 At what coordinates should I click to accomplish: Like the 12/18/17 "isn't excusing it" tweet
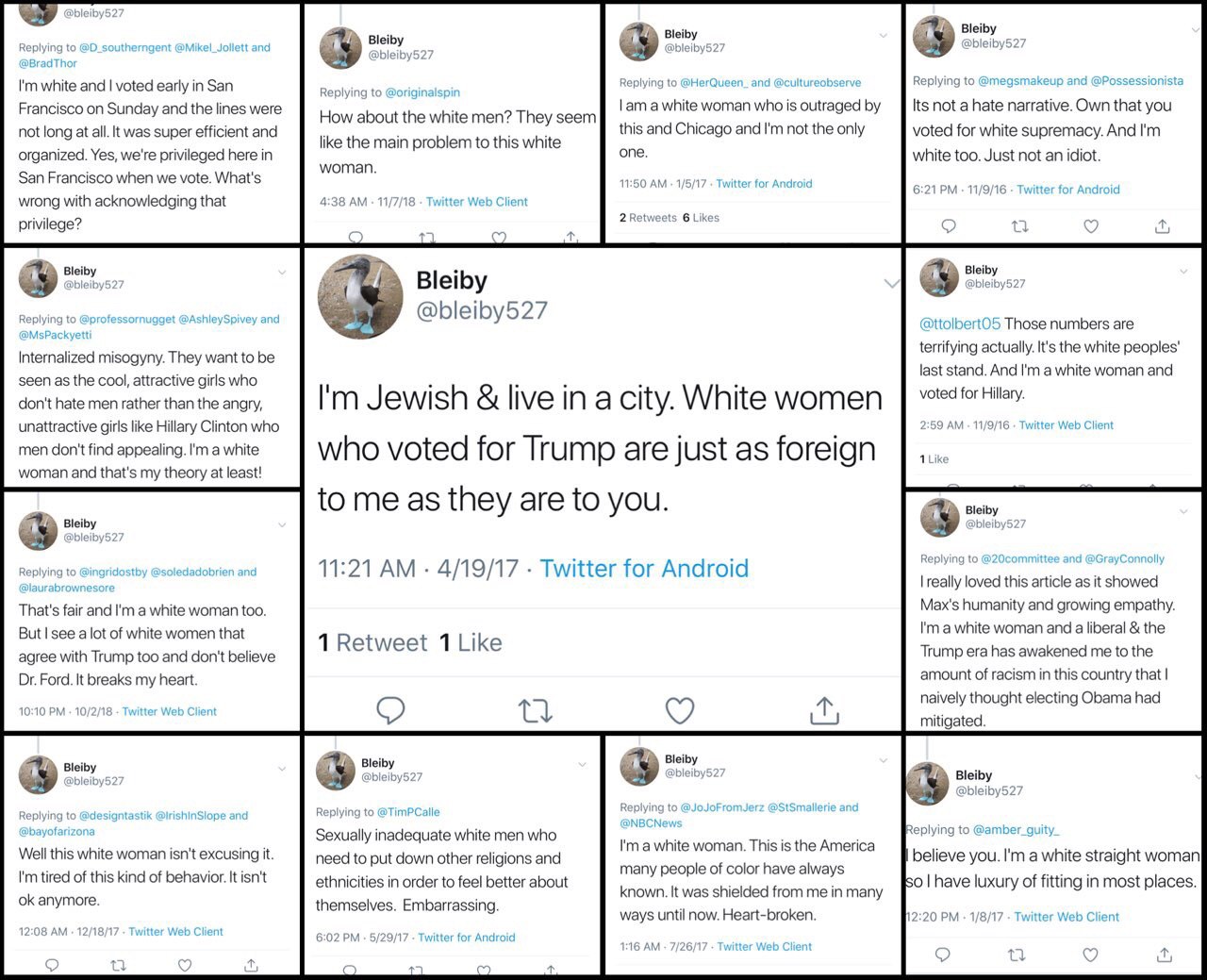(185, 965)
